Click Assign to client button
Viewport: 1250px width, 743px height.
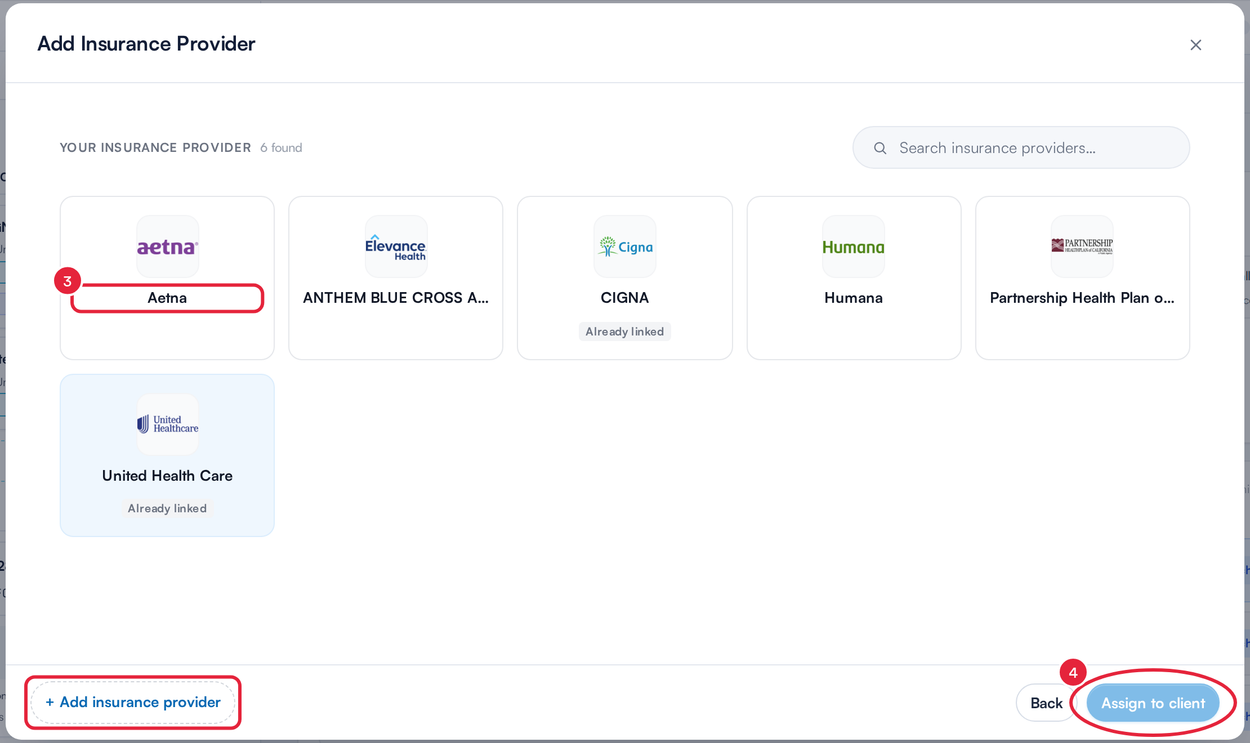[x=1153, y=703]
